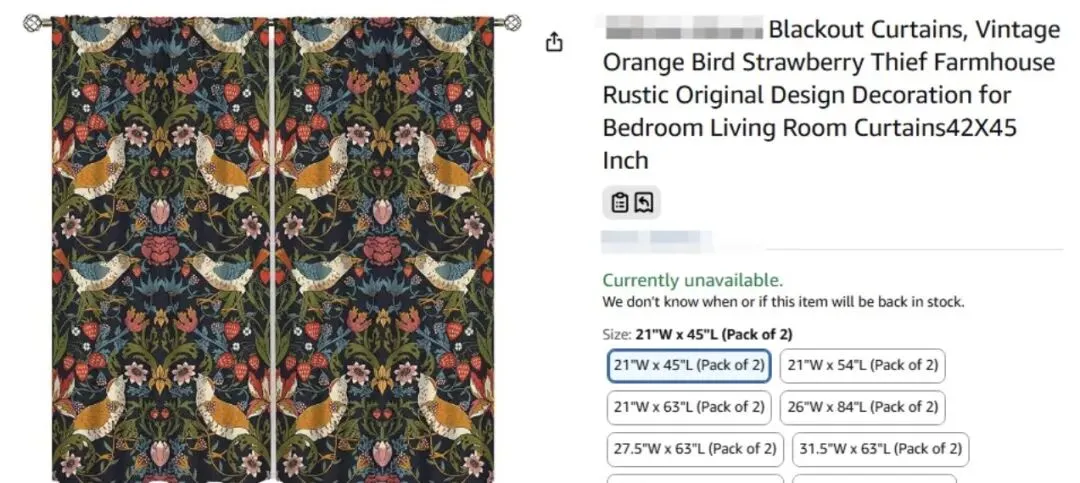Pick the 21"W x 63"L (Pack of 2) size
The height and width of the screenshot is (483, 1080).
pyautogui.click(x=688, y=407)
